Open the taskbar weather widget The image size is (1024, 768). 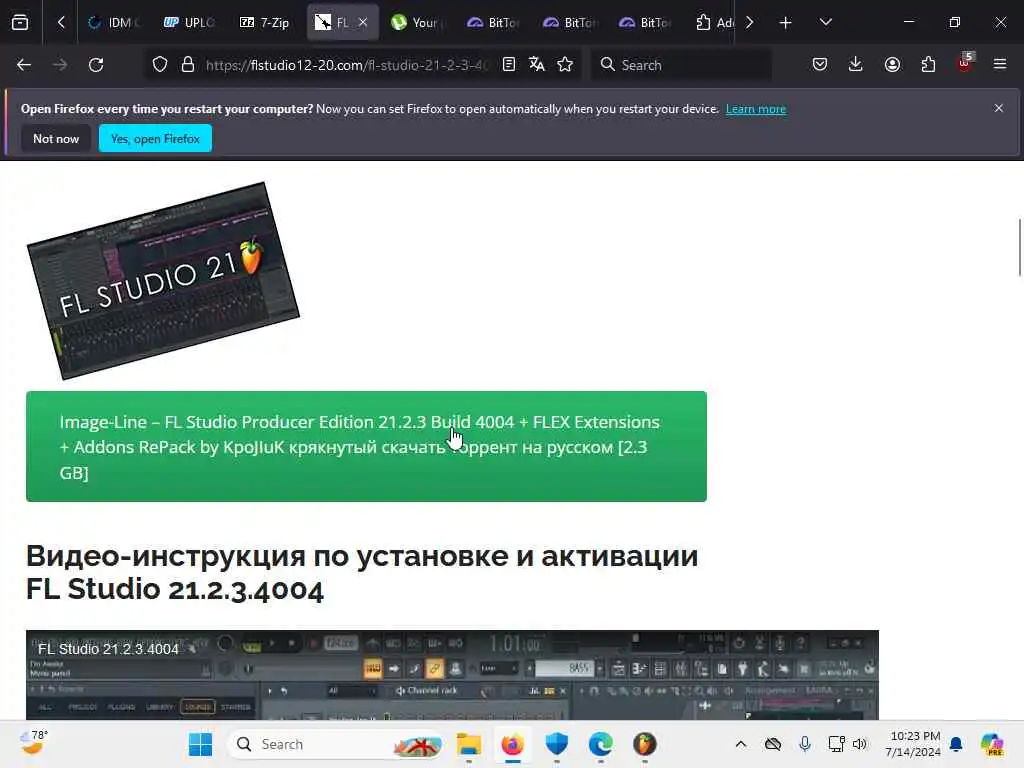coord(33,743)
